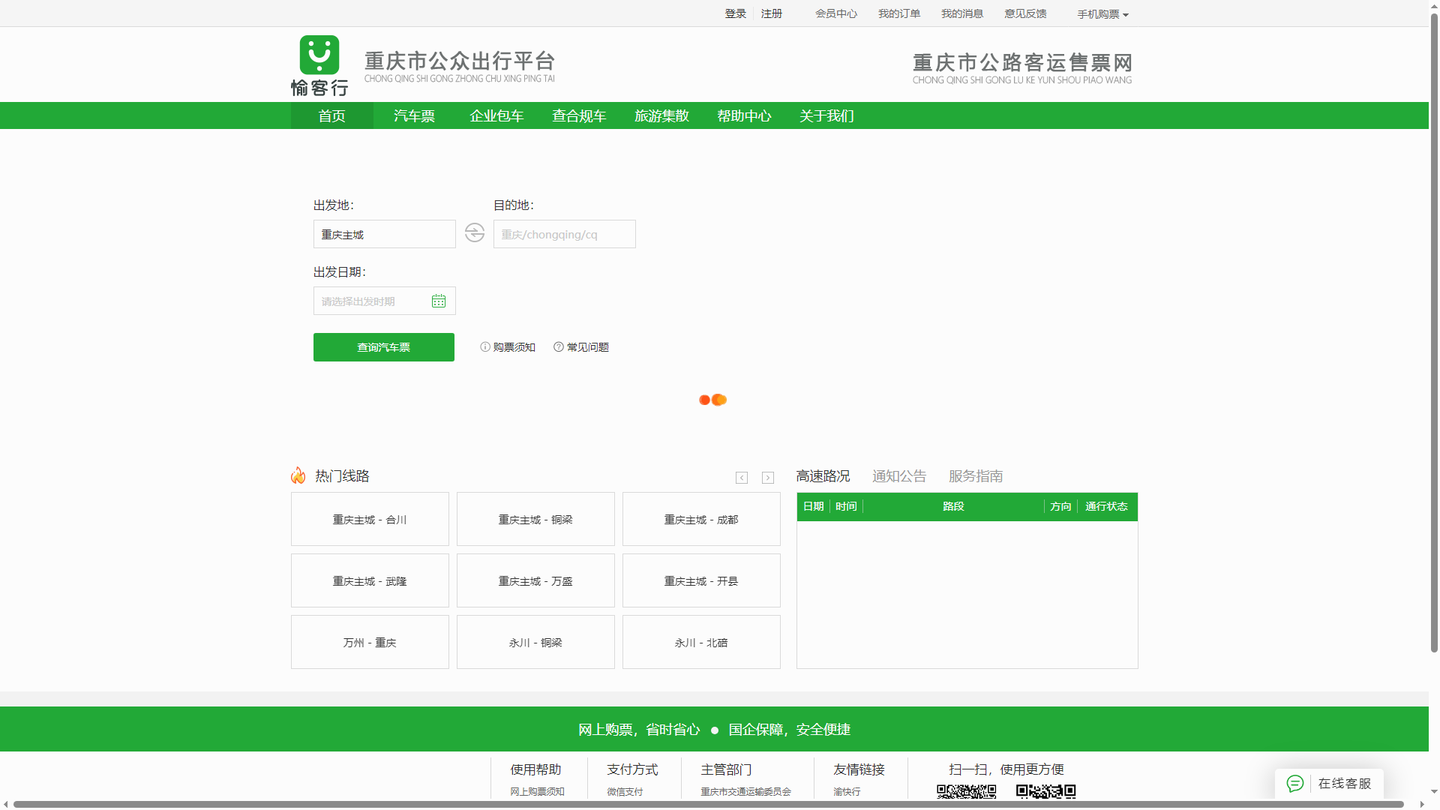Select the 首页 nav tab
Screen dimensions: 1440x810
(332, 116)
